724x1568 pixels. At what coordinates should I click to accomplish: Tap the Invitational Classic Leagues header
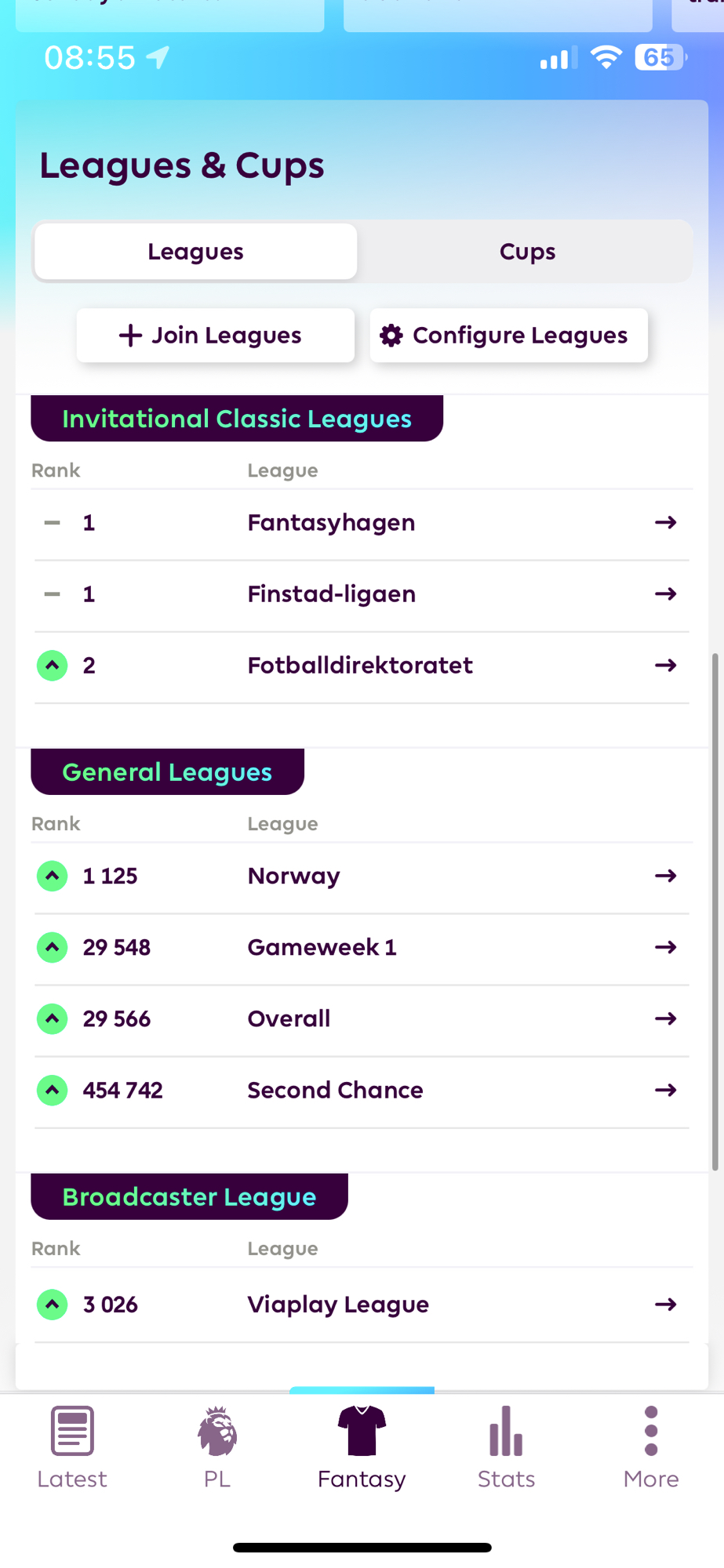[x=237, y=419]
